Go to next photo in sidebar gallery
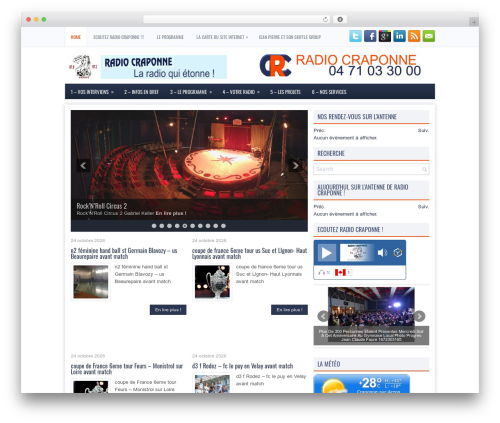 tap(419, 316)
